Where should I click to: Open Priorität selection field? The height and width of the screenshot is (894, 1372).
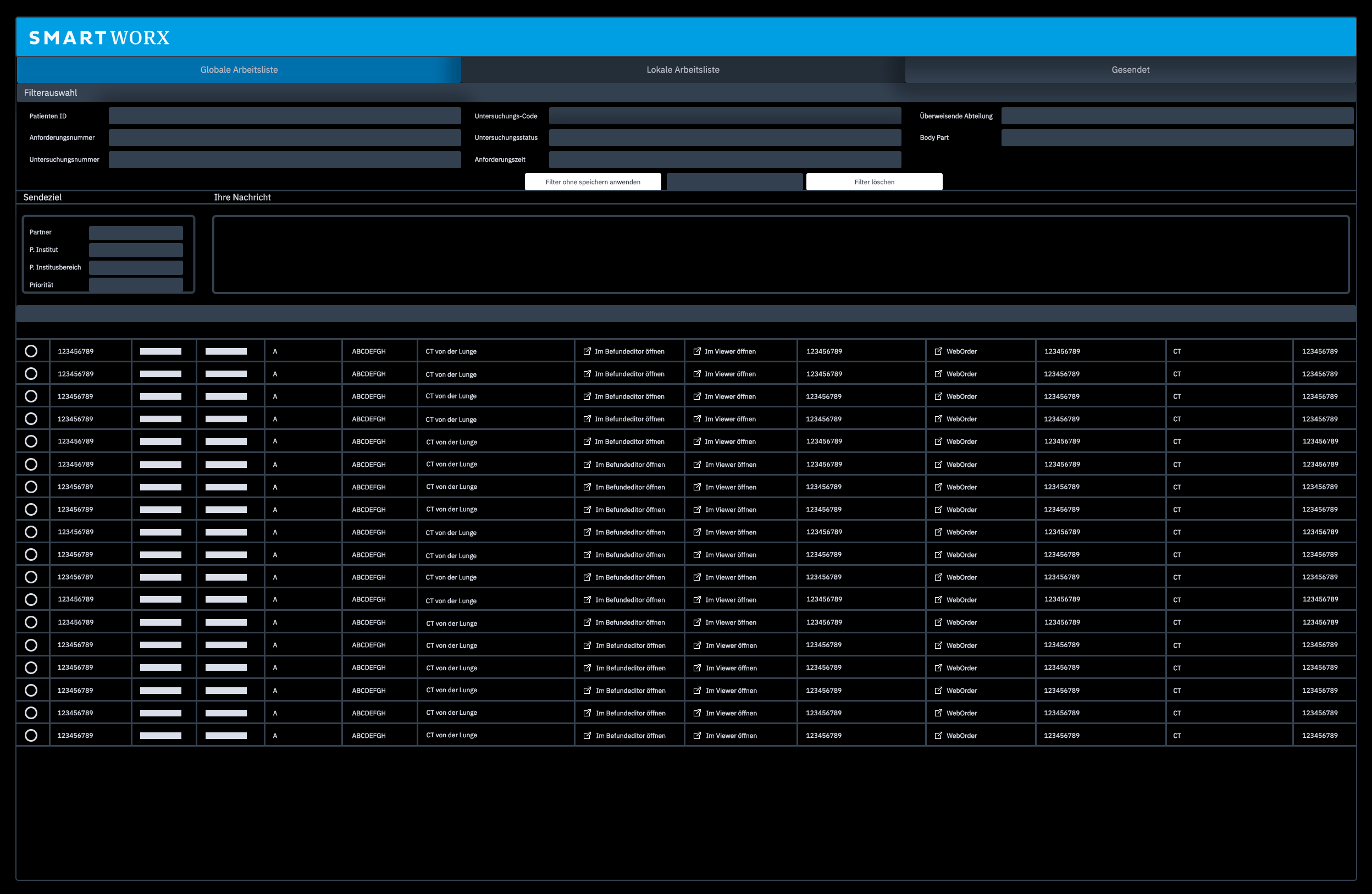pos(136,285)
